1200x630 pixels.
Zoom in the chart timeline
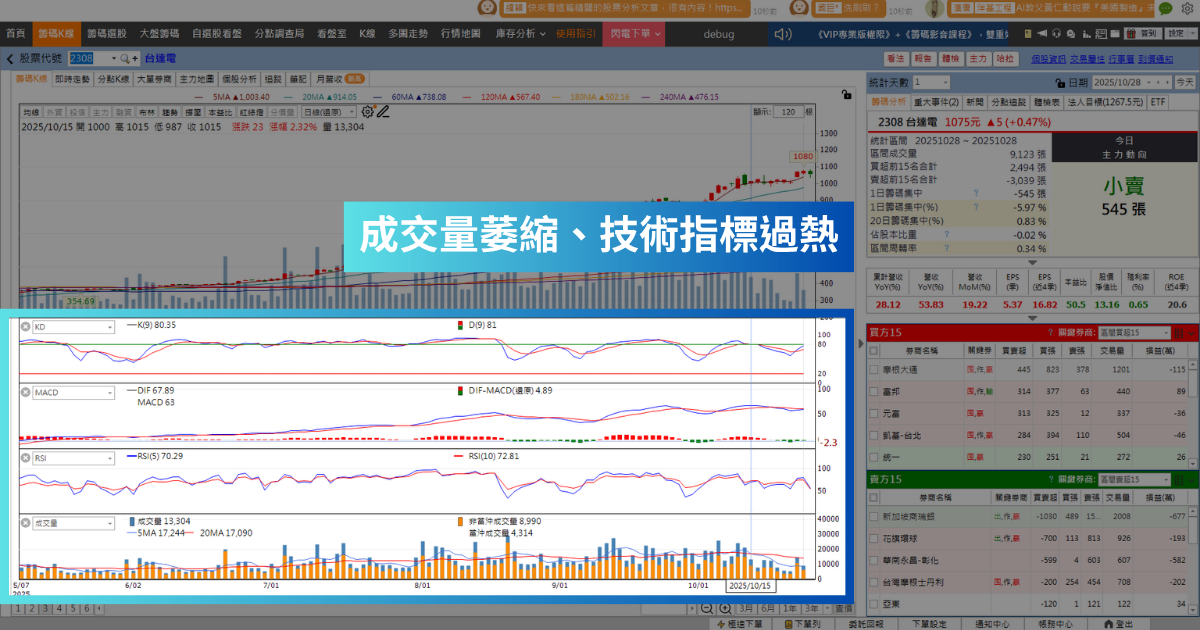(x=726, y=608)
